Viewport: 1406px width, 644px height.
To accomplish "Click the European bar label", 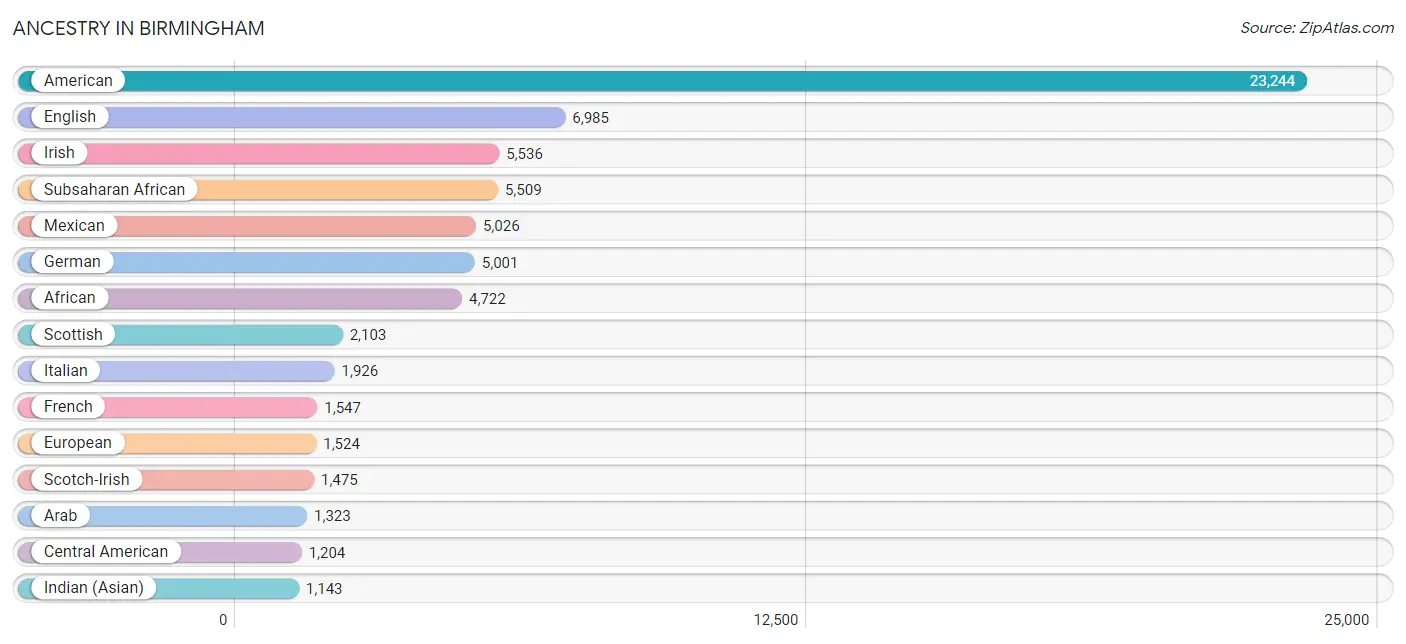I will (x=78, y=443).
